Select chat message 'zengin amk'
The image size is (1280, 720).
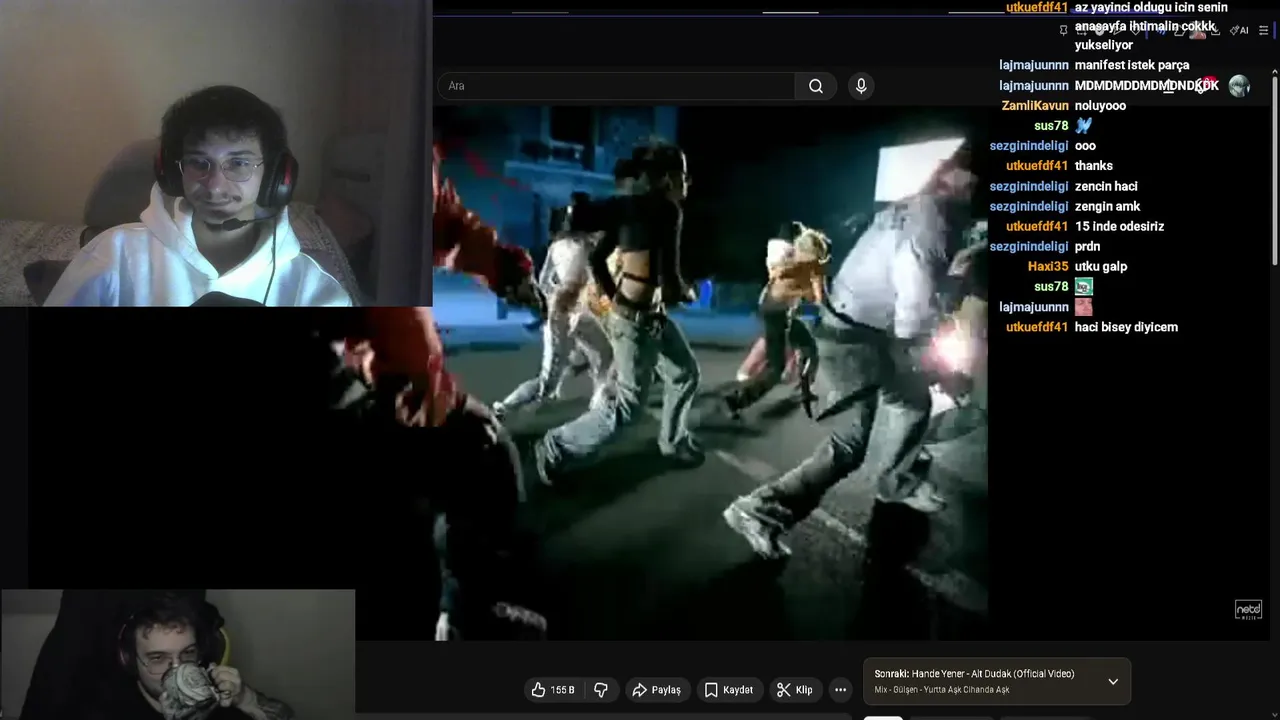click(x=1107, y=207)
